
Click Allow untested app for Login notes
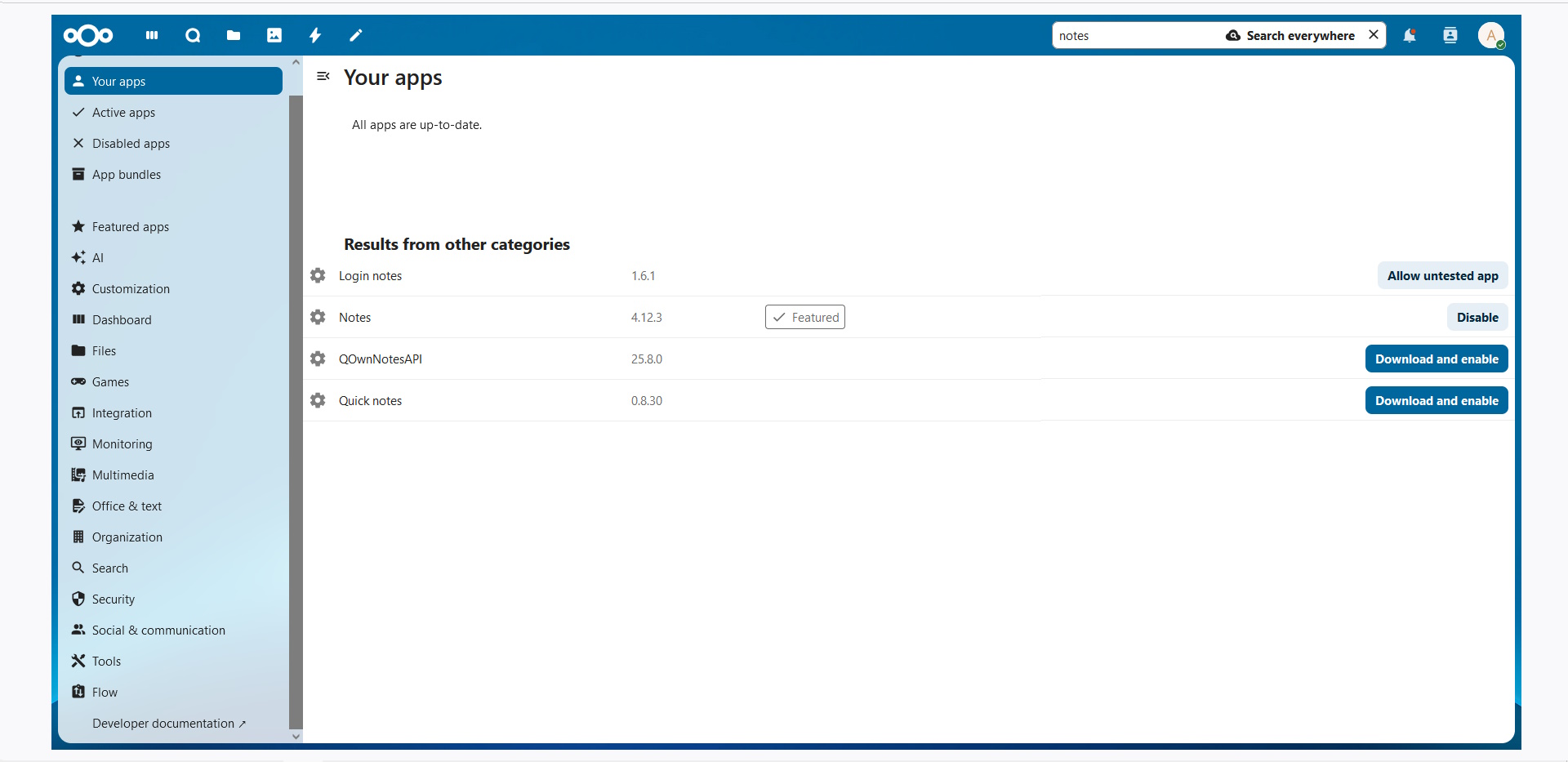click(x=1442, y=275)
